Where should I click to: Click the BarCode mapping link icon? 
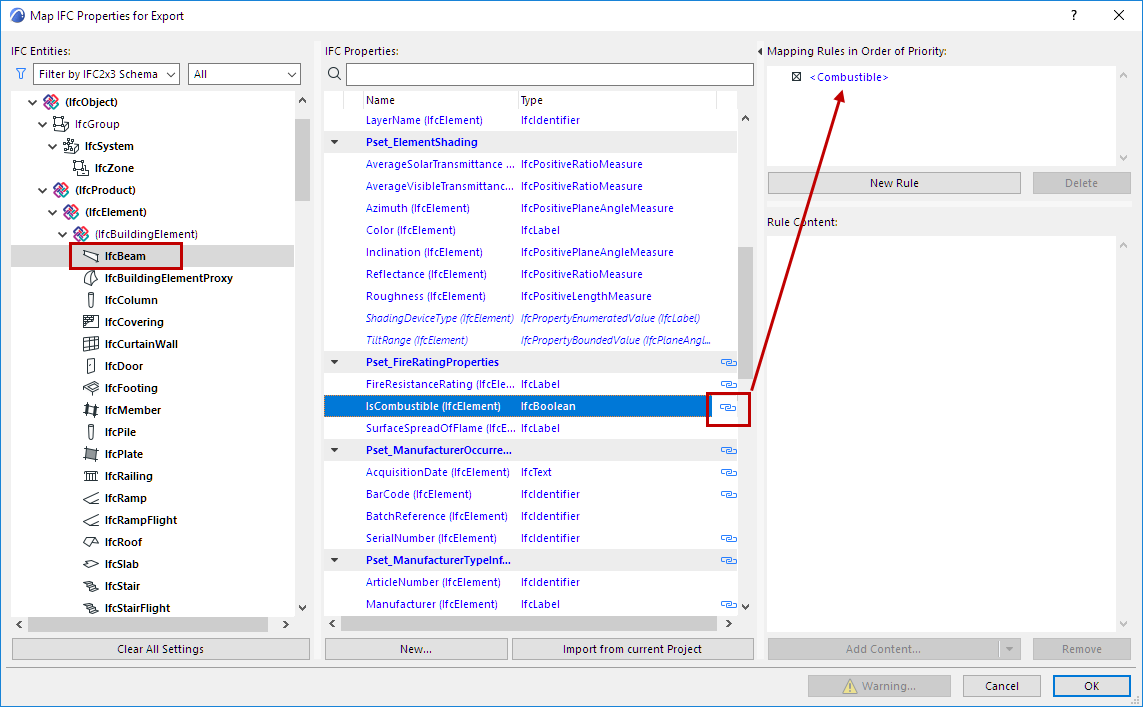[x=728, y=494]
